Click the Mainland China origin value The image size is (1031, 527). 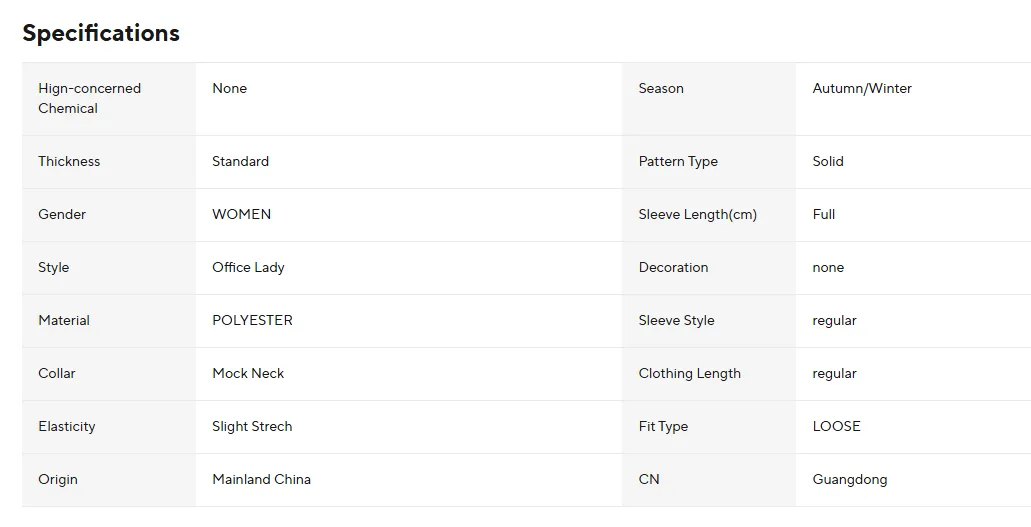point(261,479)
